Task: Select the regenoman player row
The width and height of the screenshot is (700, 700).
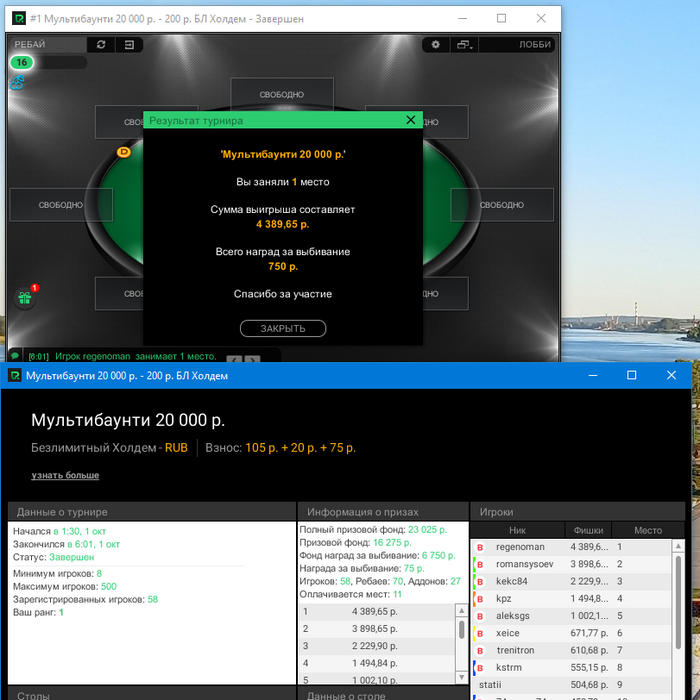Action: click(571, 547)
